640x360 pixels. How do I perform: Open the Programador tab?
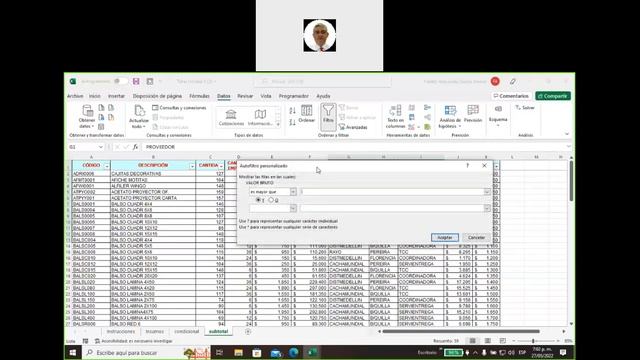click(x=293, y=96)
